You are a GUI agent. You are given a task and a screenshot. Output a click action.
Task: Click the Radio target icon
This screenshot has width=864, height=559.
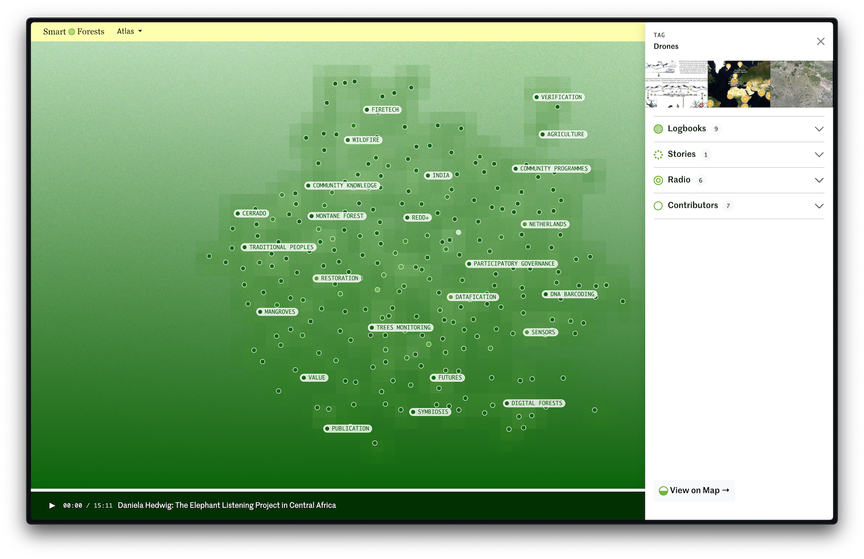pos(658,180)
